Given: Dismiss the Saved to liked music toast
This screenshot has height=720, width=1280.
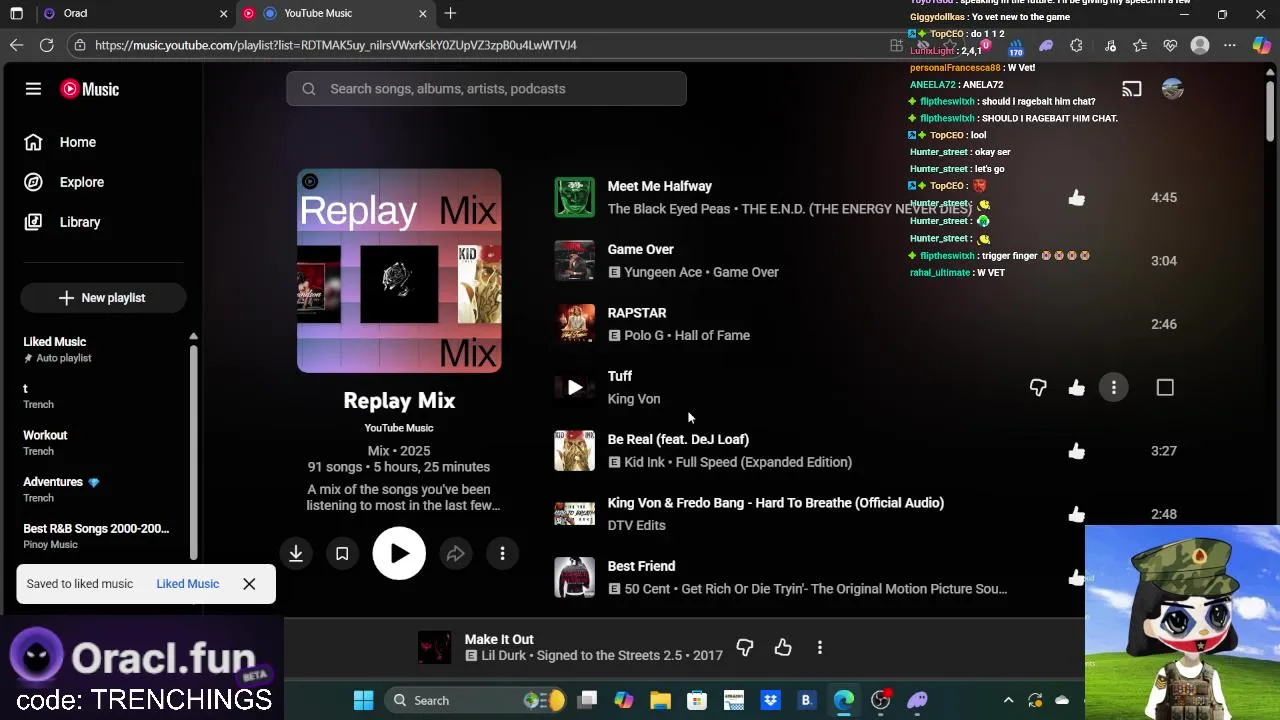Looking at the screenshot, I should (x=249, y=584).
